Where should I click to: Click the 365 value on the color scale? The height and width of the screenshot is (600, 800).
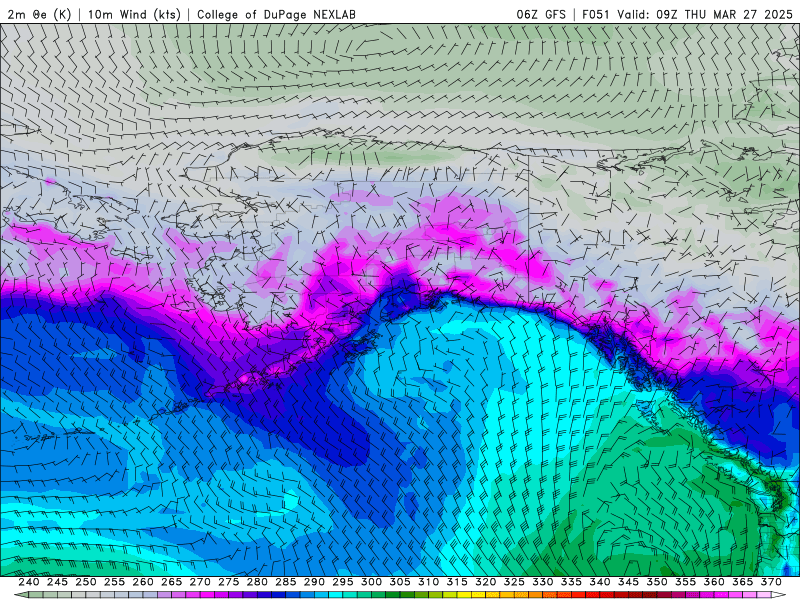click(743, 582)
